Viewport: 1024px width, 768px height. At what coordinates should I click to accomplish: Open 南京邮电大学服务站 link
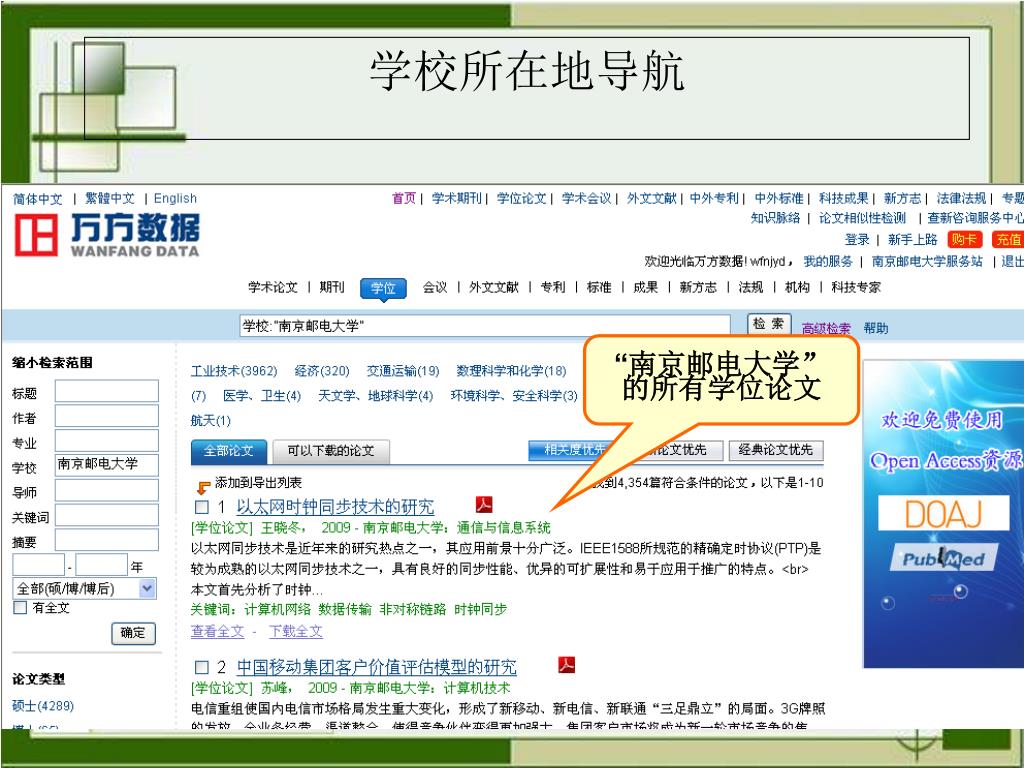[927, 261]
